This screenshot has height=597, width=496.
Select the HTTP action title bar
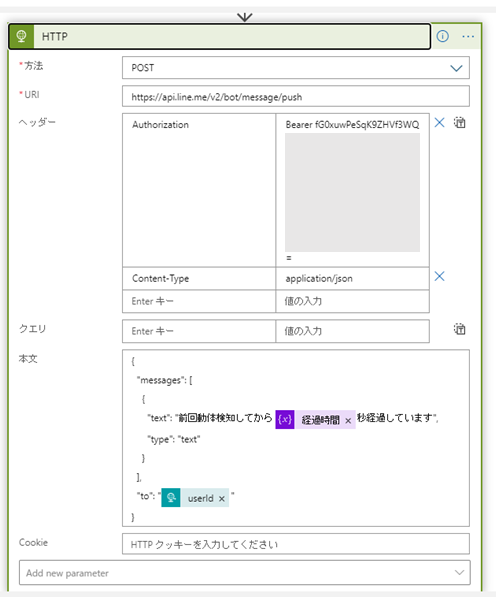[x=220, y=37]
